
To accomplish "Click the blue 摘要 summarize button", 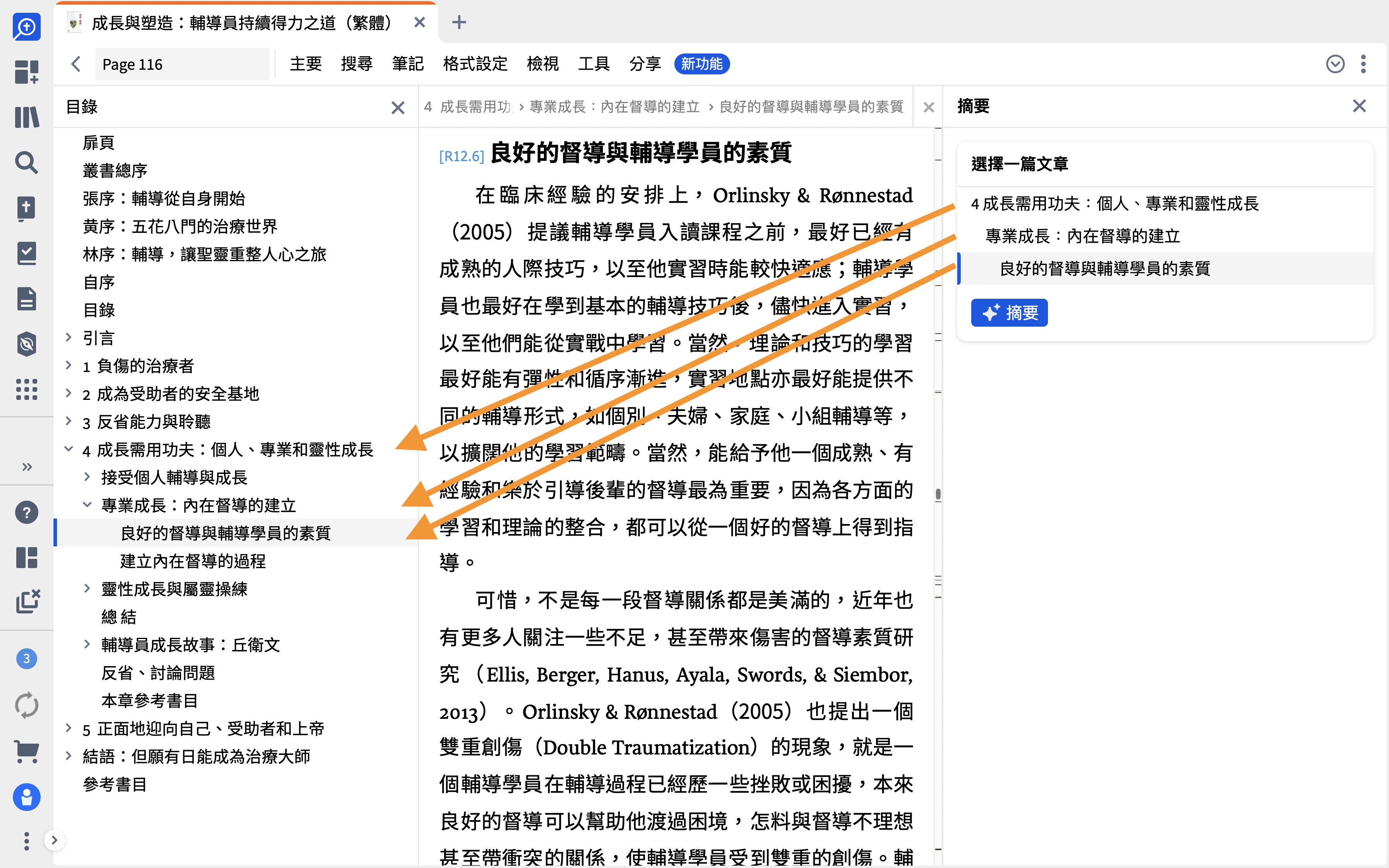I will pos(1009,313).
